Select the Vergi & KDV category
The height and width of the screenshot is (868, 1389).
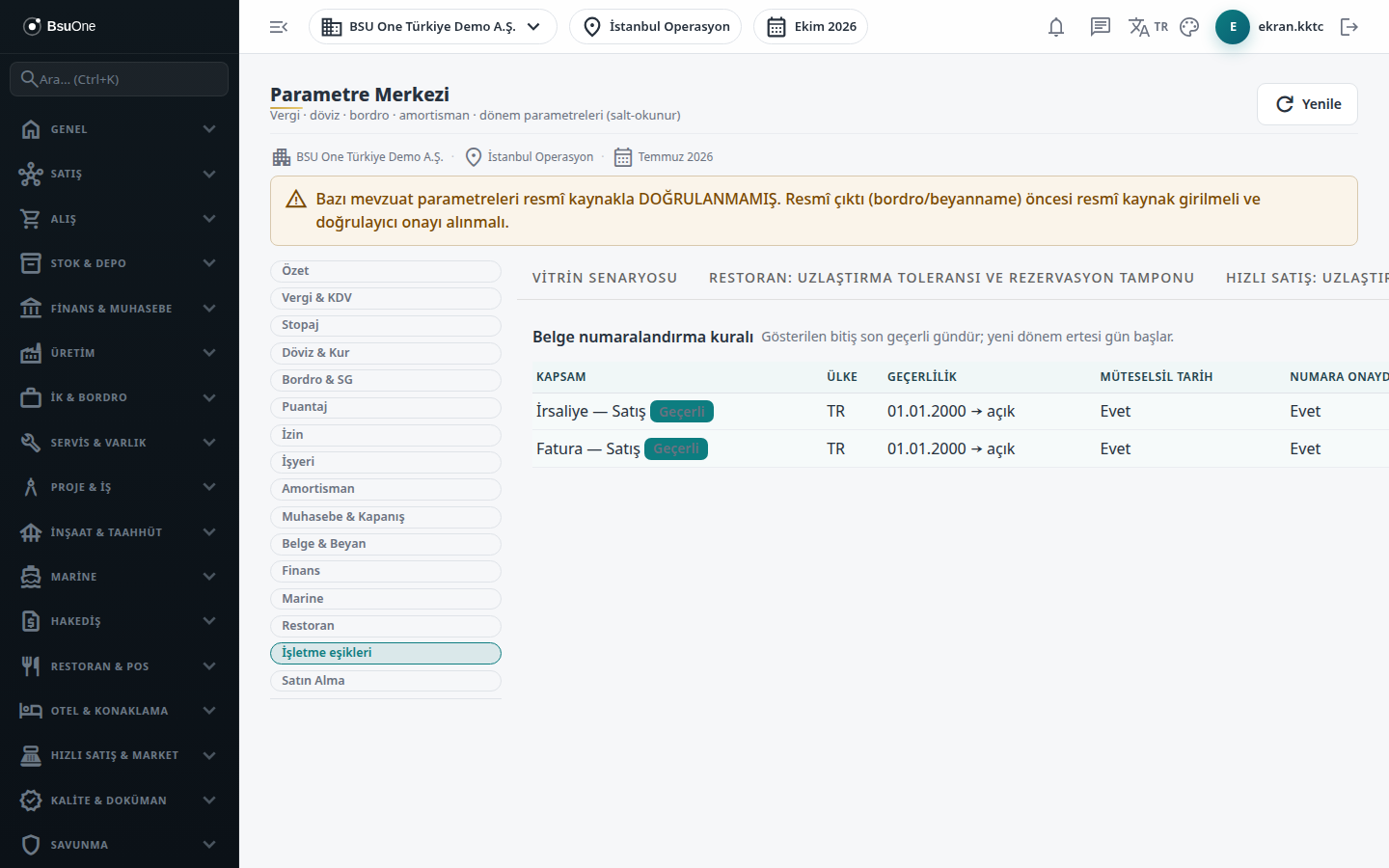[x=386, y=298]
